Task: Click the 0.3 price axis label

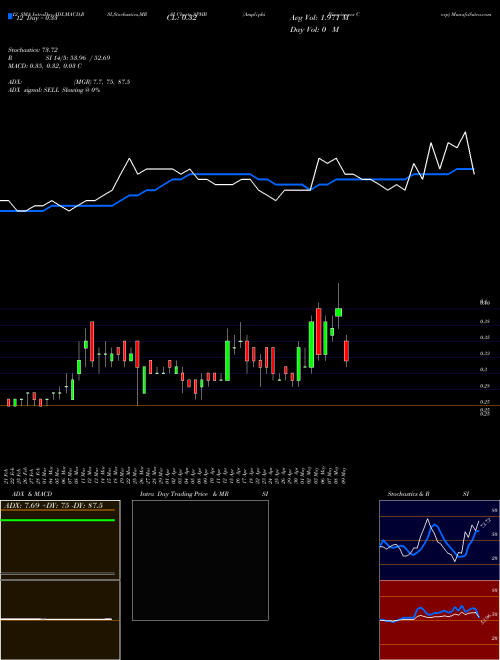Action: (484, 370)
